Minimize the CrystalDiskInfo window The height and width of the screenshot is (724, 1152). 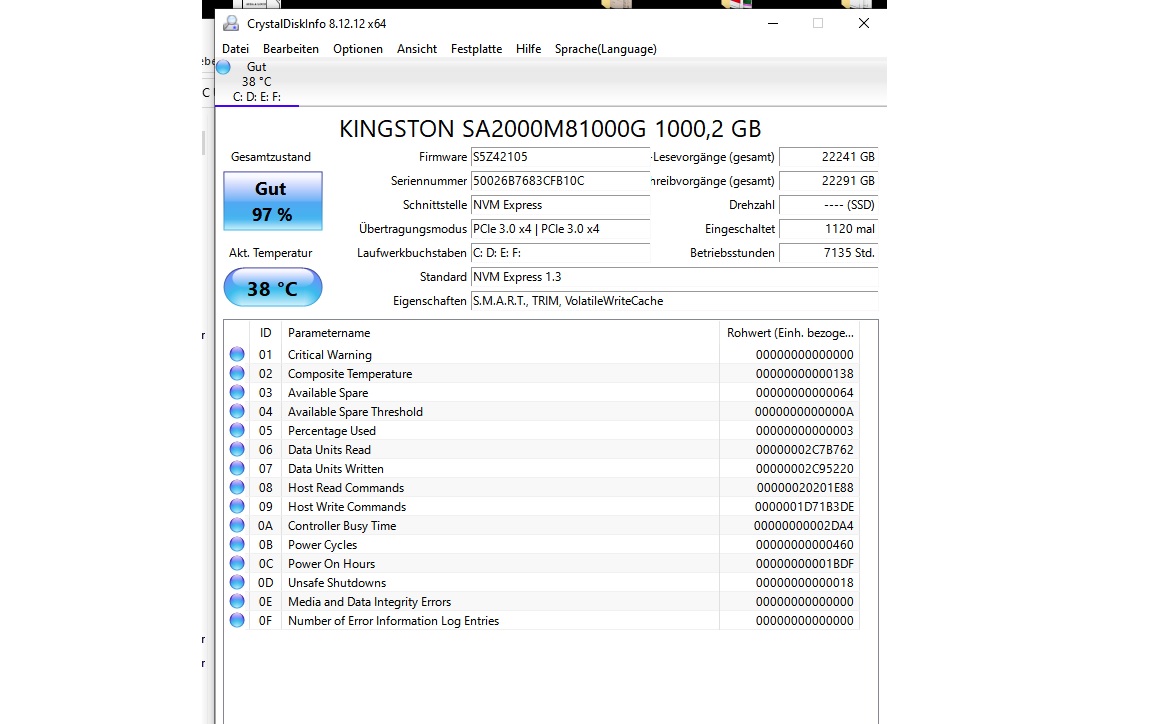coord(773,24)
